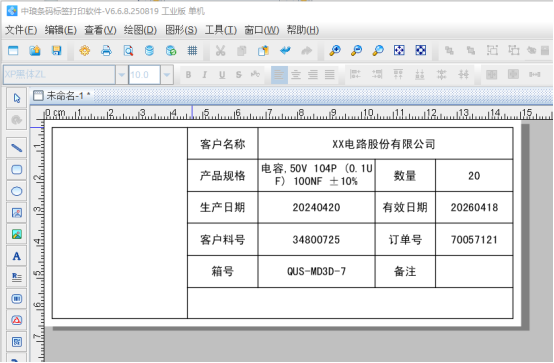554x363 pixels.
Task: Expand the font name dropdown arrow
Action: [x=122, y=75]
